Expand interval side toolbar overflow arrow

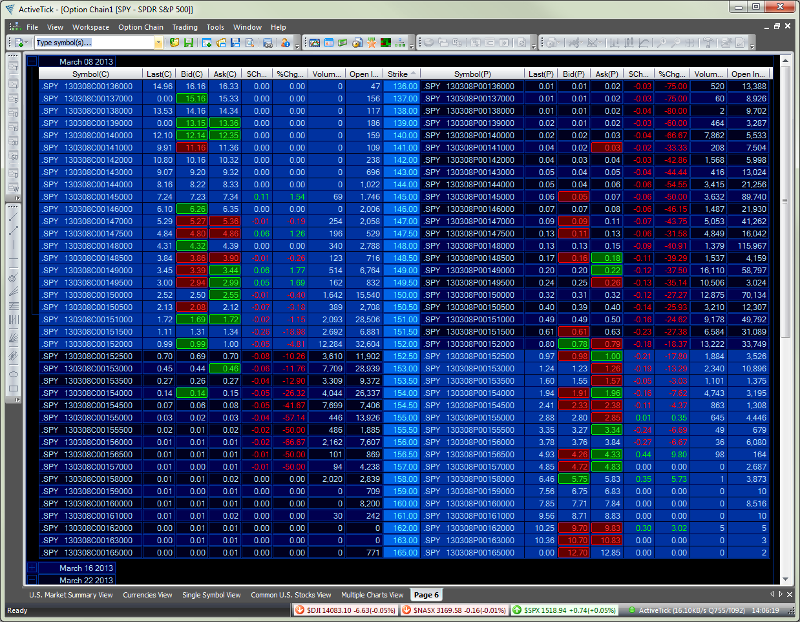17,198
